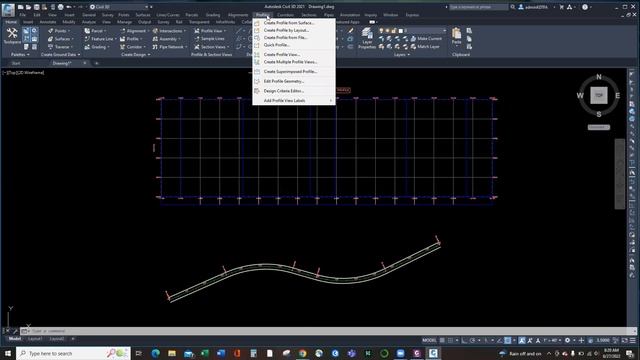Open the Parcel dropdown
Viewport: 640px width, 360px height.
96,31
